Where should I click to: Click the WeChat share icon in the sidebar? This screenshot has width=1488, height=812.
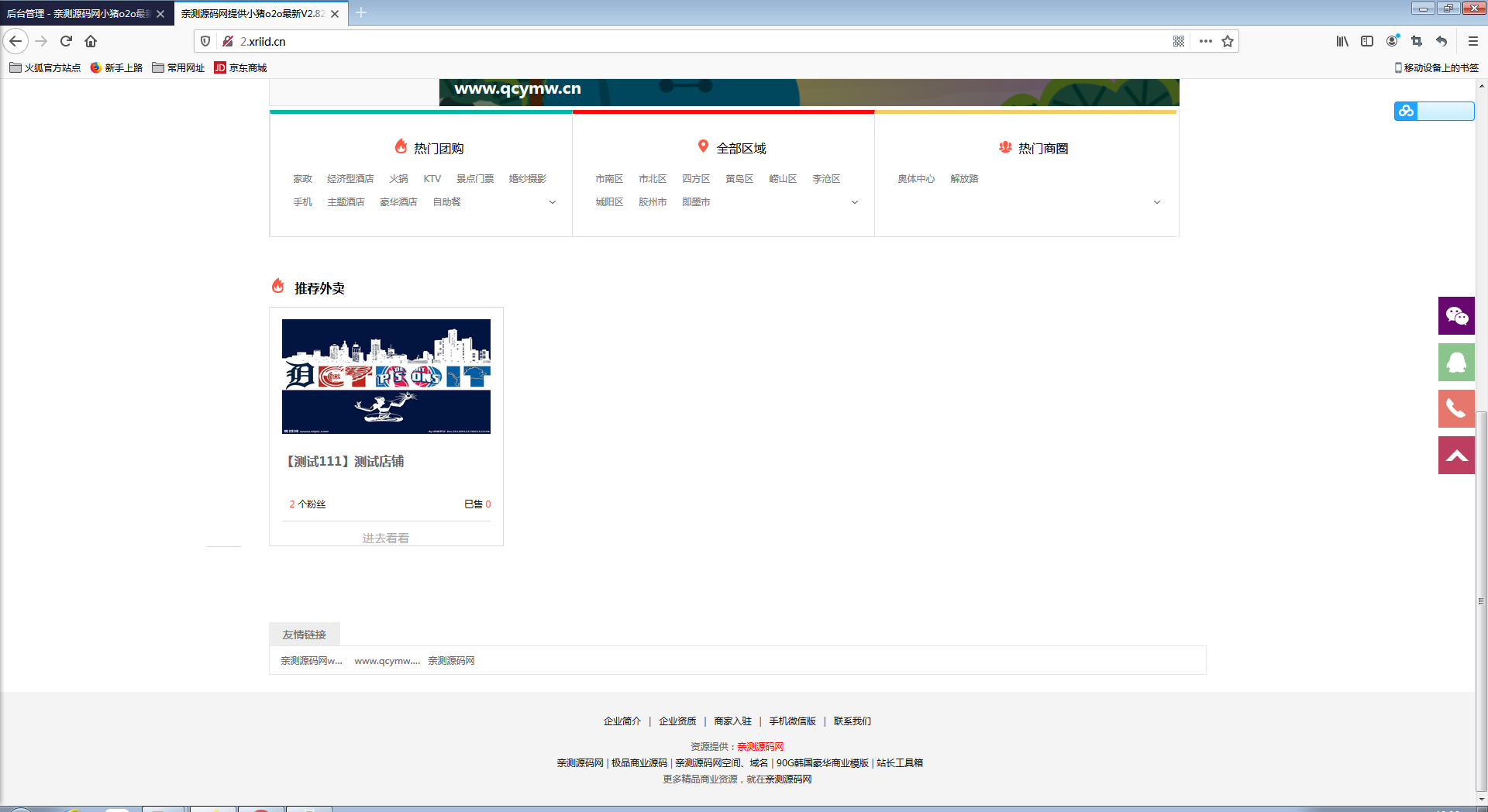pyautogui.click(x=1456, y=316)
